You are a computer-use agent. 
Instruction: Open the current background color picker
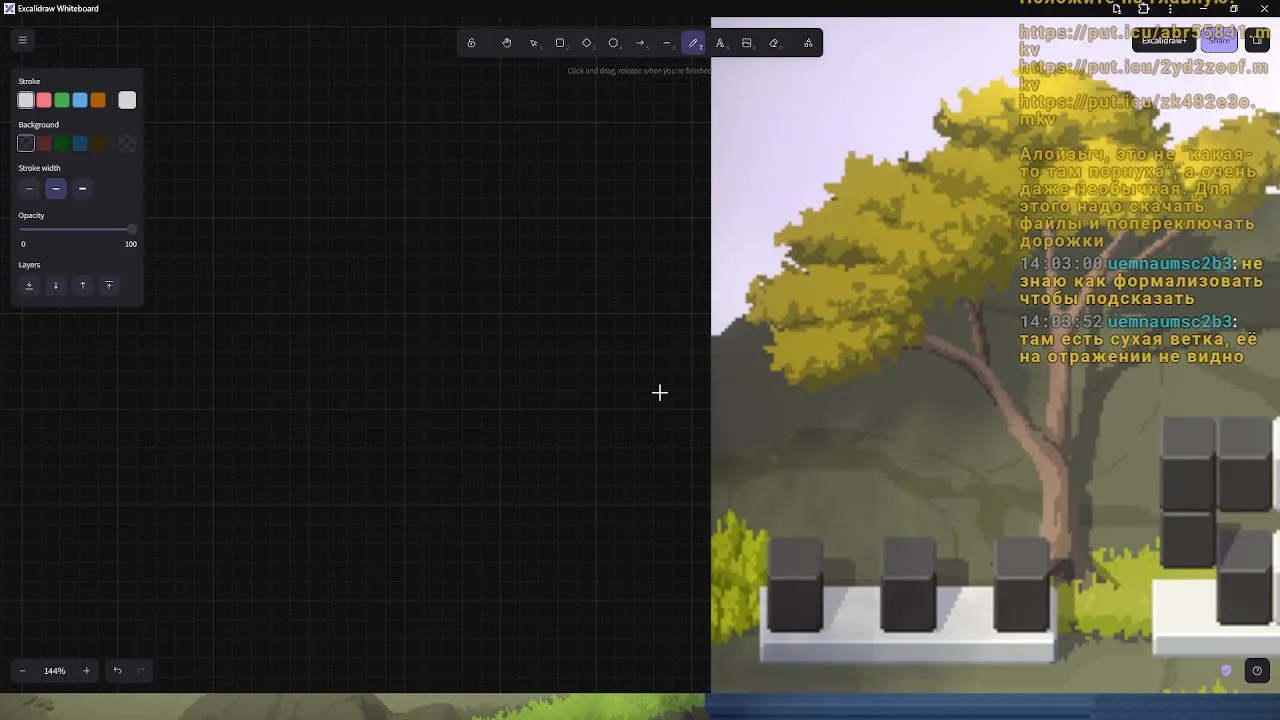pyautogui.click(x=127, y=144)
